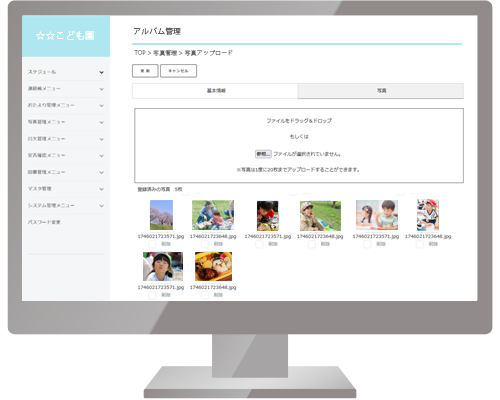Tick delete checkbox under cherry blossom photo
Image resolution: width=500 pixels, height=400 pixels.
(152, 244)
